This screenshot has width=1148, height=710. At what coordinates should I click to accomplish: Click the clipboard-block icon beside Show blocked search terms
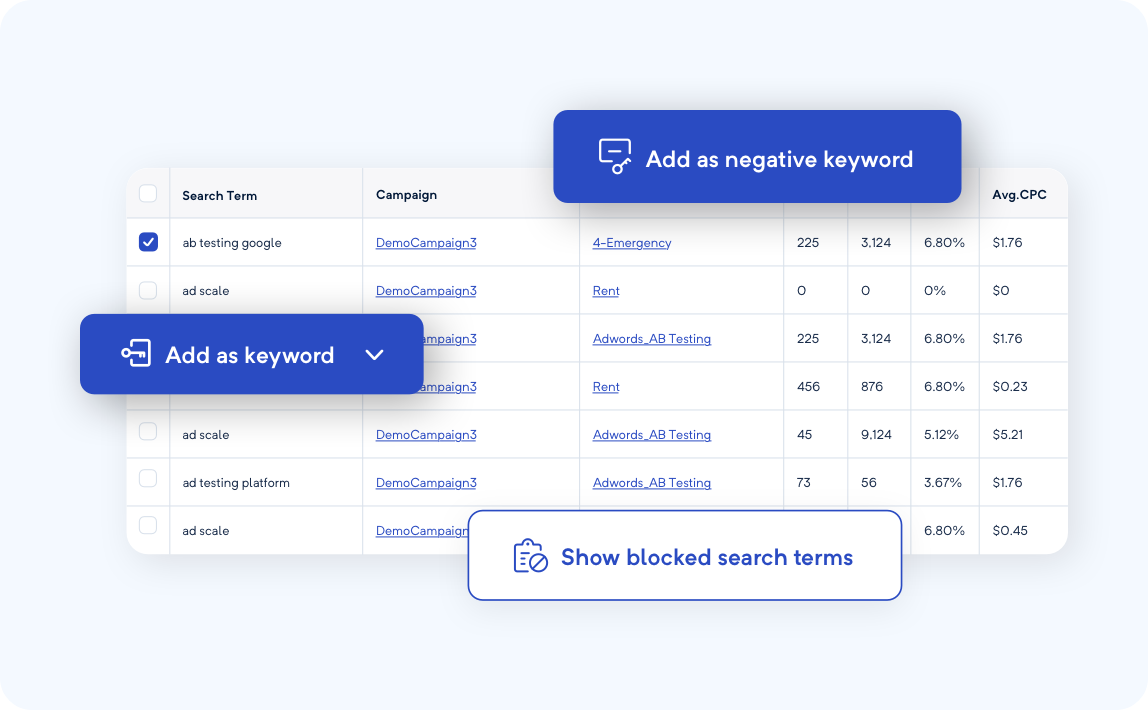coord(528,556)
